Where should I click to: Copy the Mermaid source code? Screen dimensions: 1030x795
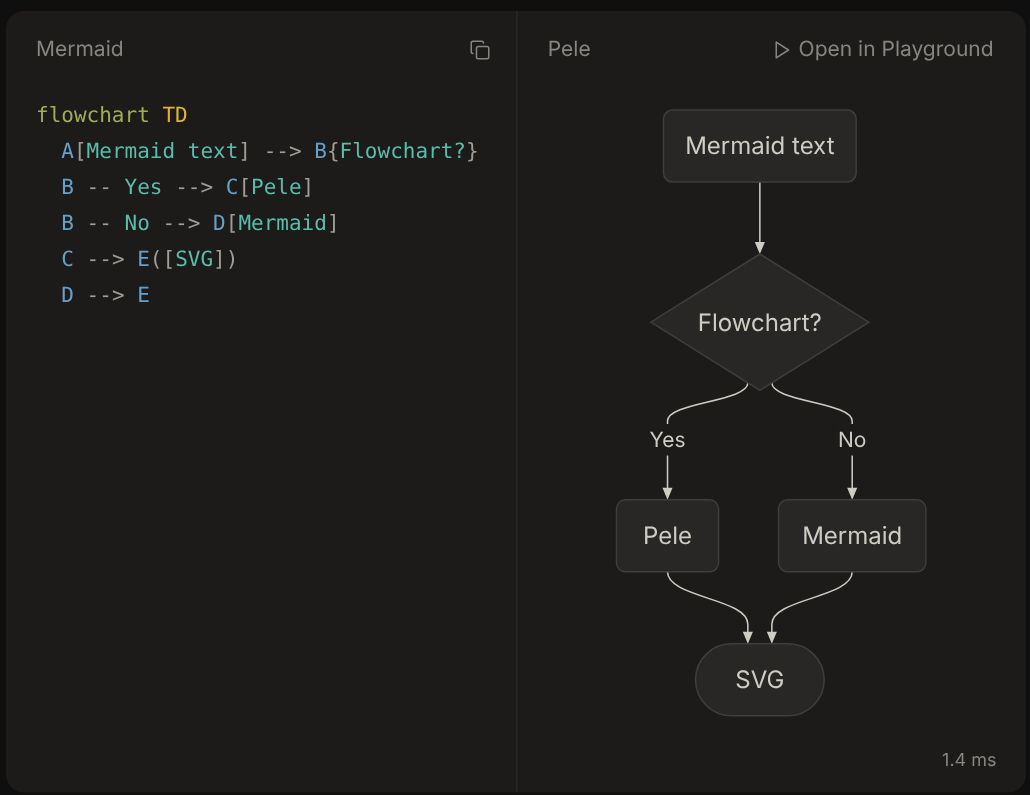point(480,50)
